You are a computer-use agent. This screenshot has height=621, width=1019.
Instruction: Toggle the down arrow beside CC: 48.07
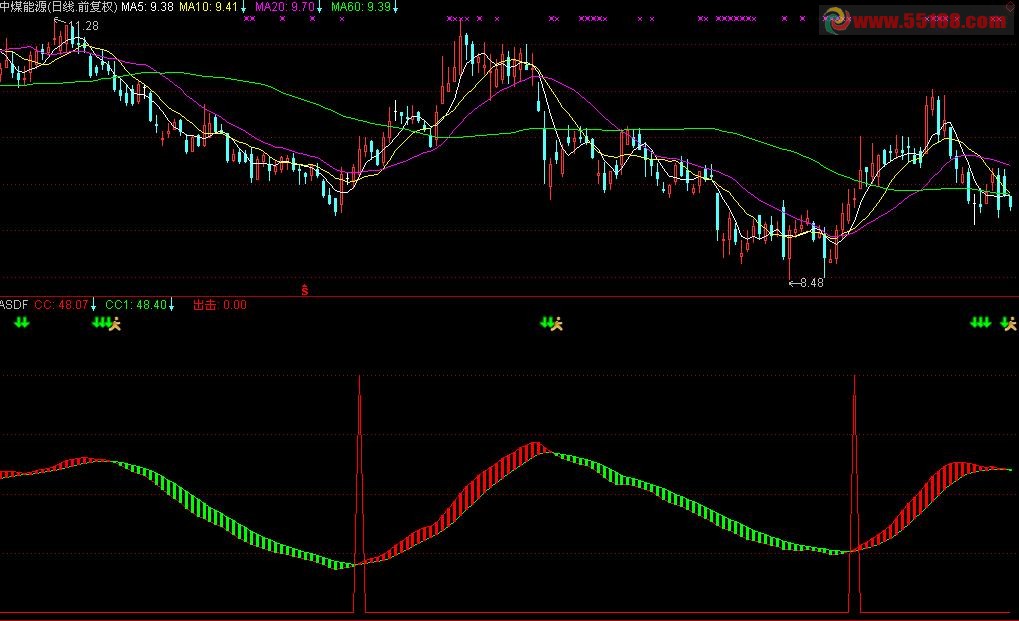pyautogui.click(x=93, y=305)
